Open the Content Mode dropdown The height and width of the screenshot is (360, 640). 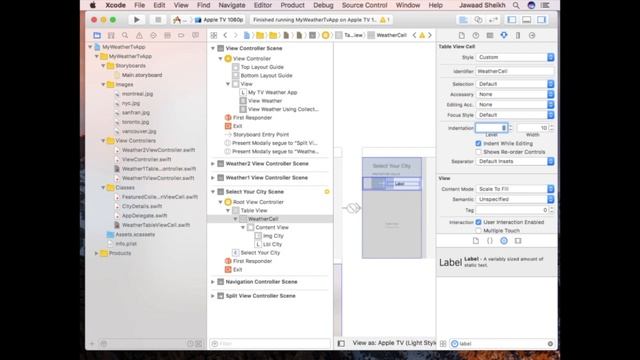pyautogui.click(x=515, y=189)
